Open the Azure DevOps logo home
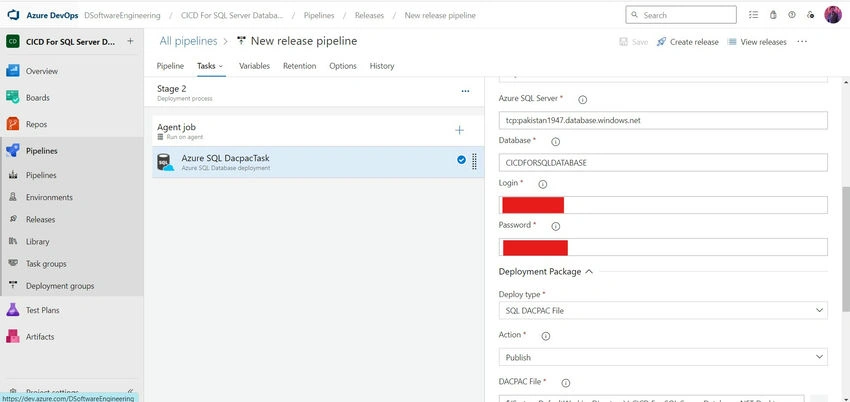 [x=13, y=15]
